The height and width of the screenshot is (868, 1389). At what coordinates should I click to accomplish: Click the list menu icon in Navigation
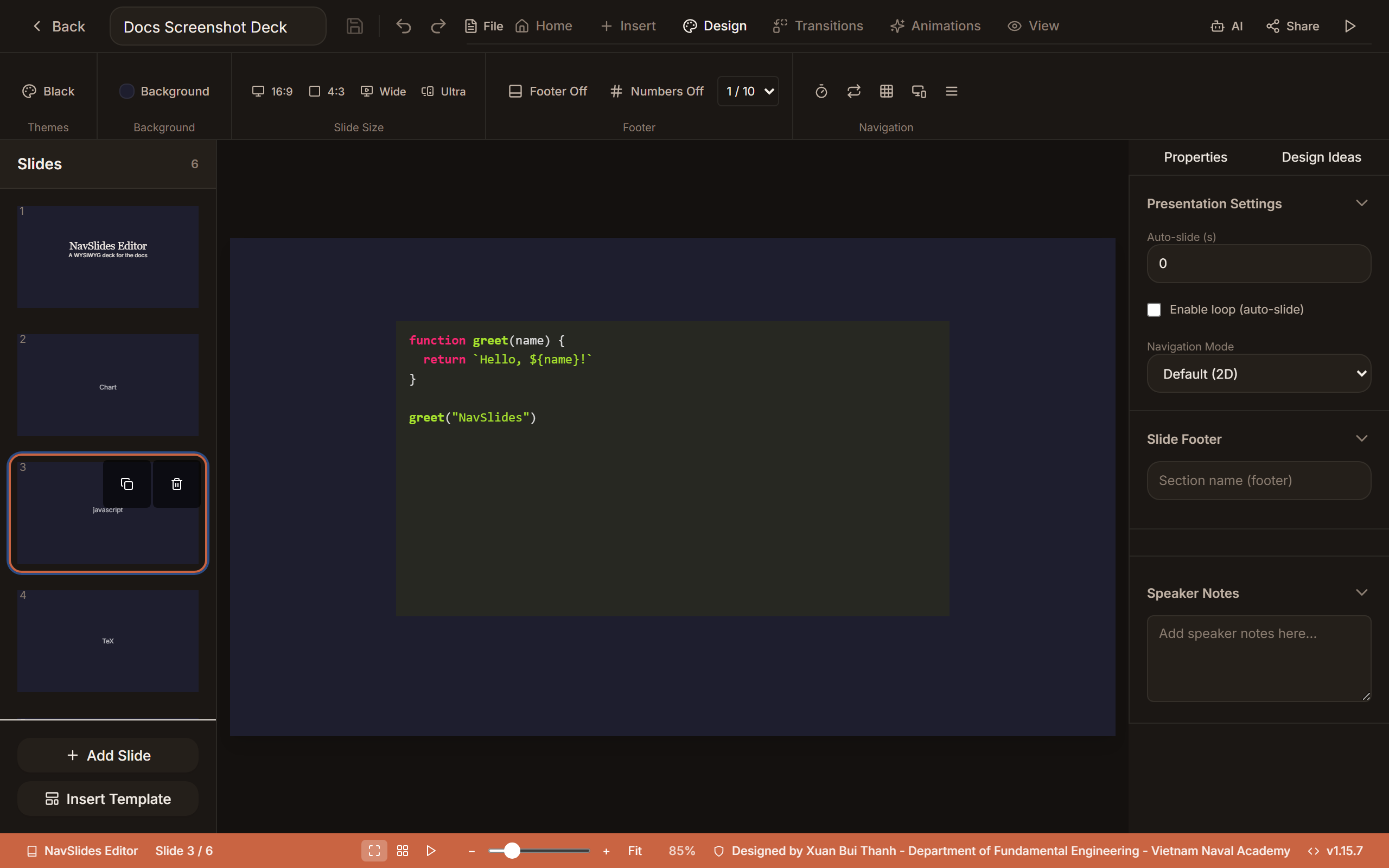point(952,91)
